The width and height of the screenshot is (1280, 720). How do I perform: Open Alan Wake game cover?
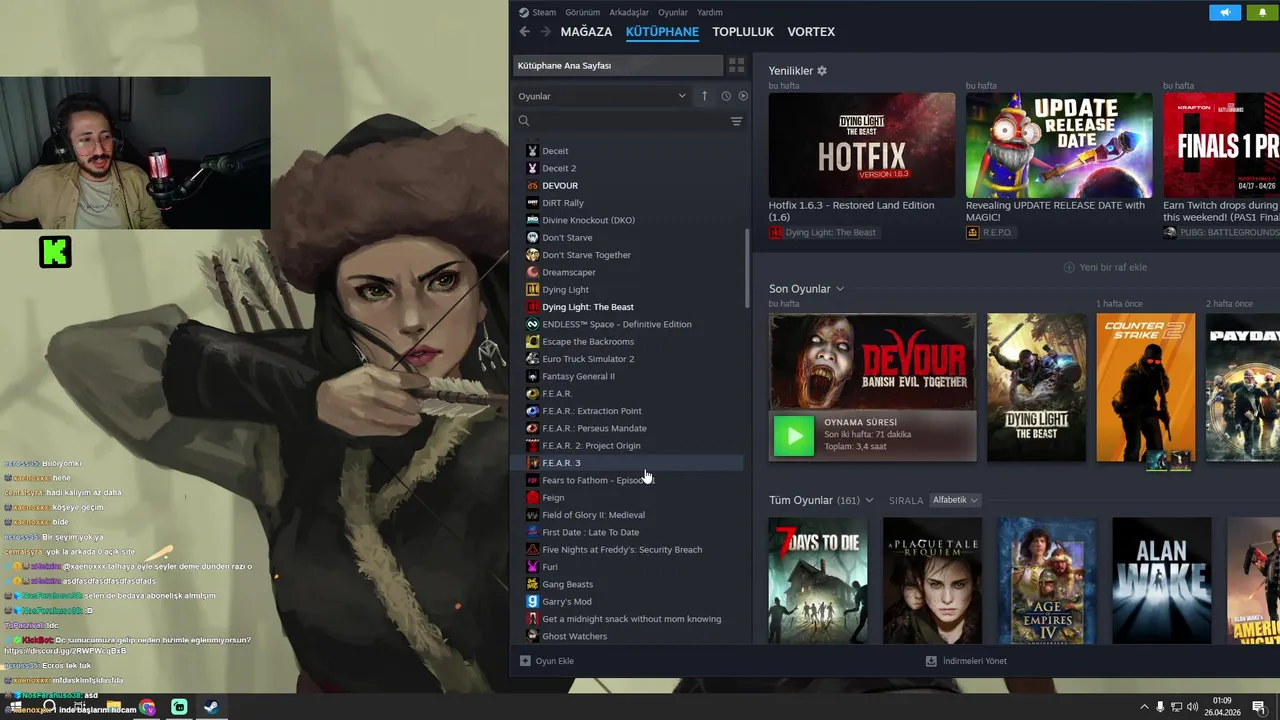pyautogui.click(x=1161, y=580)
